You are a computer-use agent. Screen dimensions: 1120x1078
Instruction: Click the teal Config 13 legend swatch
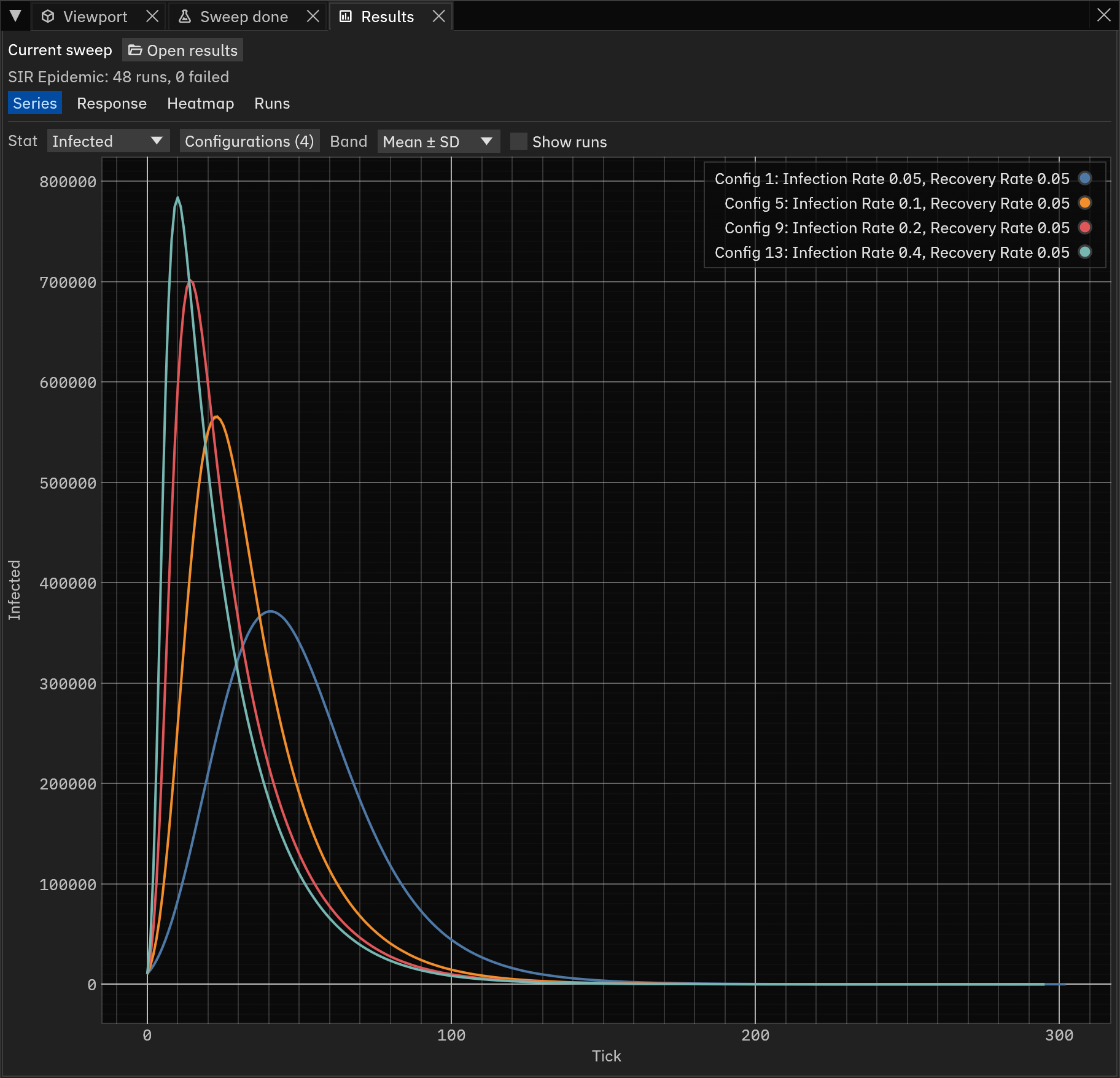1085,252
